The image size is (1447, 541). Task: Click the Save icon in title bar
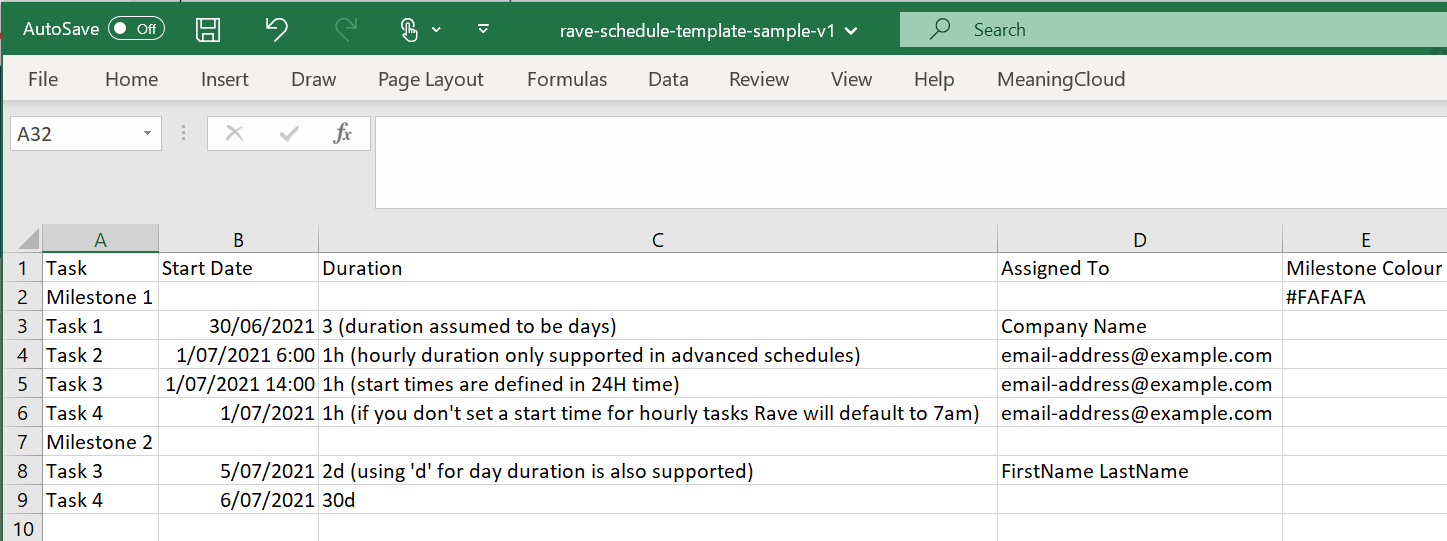pos(208,30)
